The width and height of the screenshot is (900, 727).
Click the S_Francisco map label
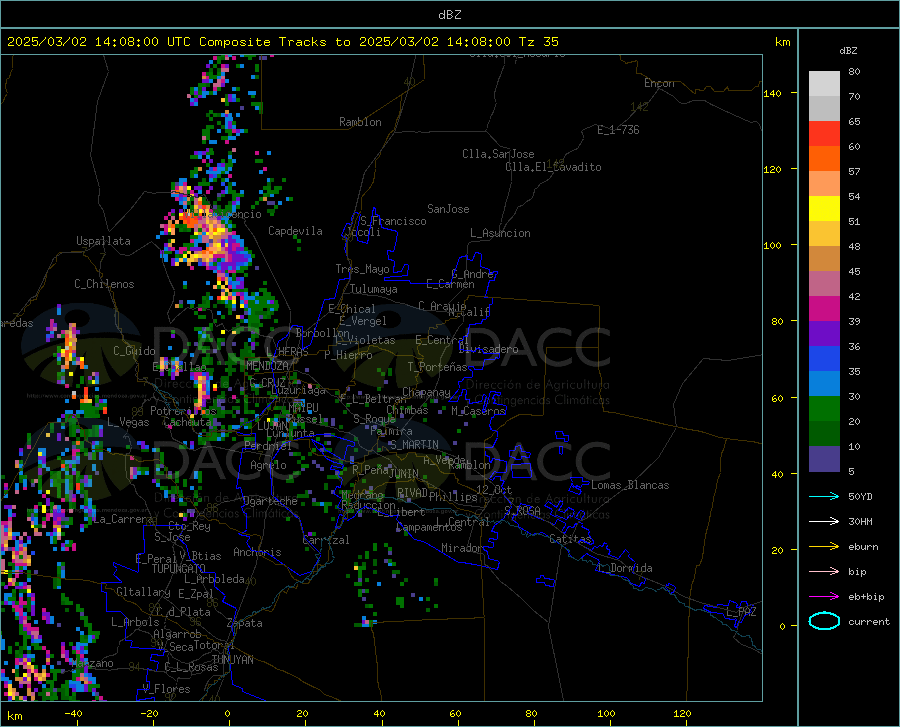point(393,221)
